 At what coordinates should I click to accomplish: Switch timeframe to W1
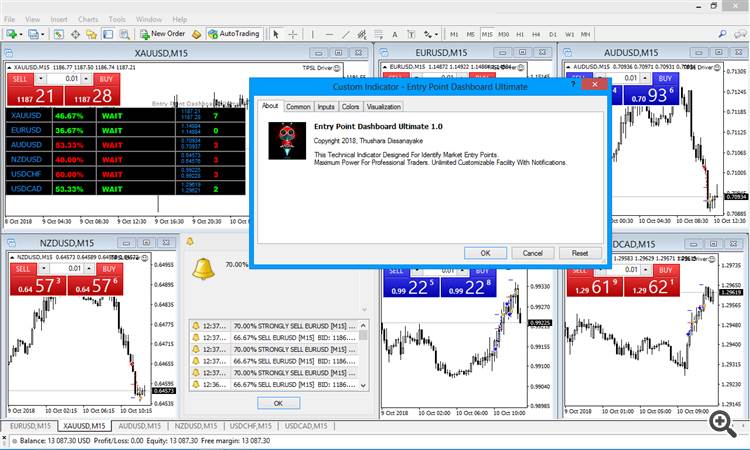[569, 34]
